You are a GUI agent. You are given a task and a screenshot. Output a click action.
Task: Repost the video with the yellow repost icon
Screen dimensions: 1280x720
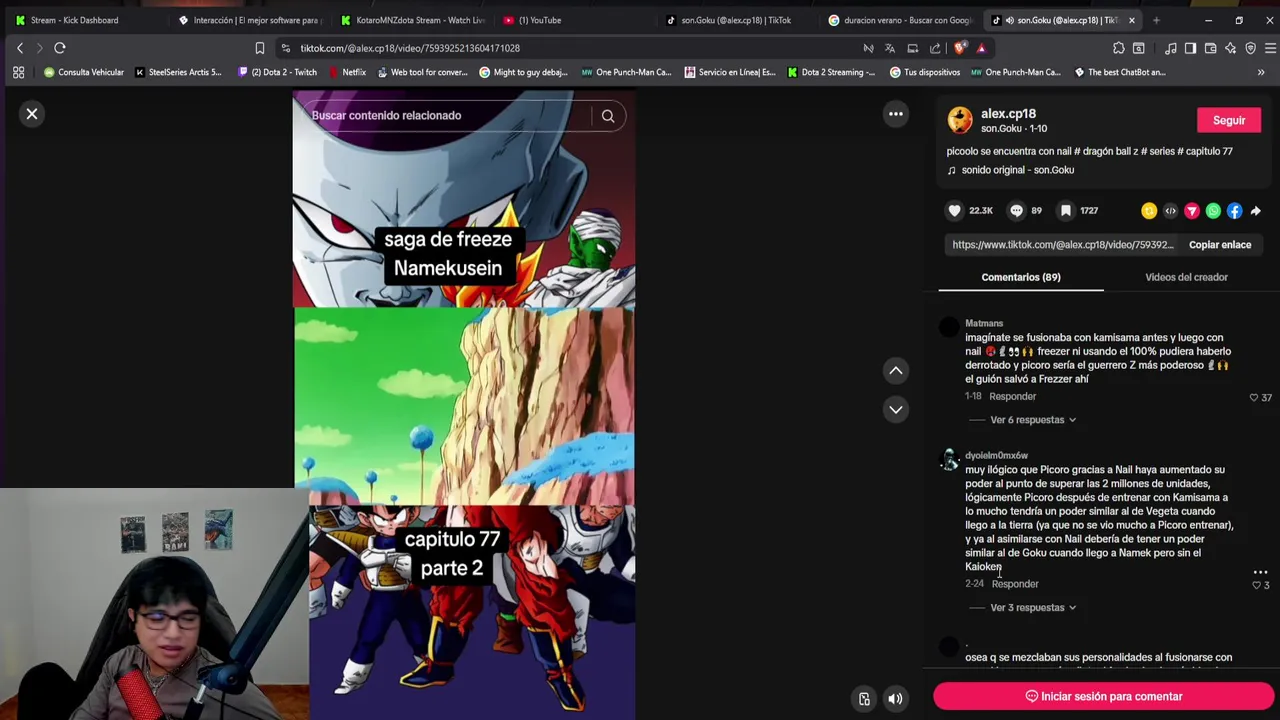pos(1149,211)
